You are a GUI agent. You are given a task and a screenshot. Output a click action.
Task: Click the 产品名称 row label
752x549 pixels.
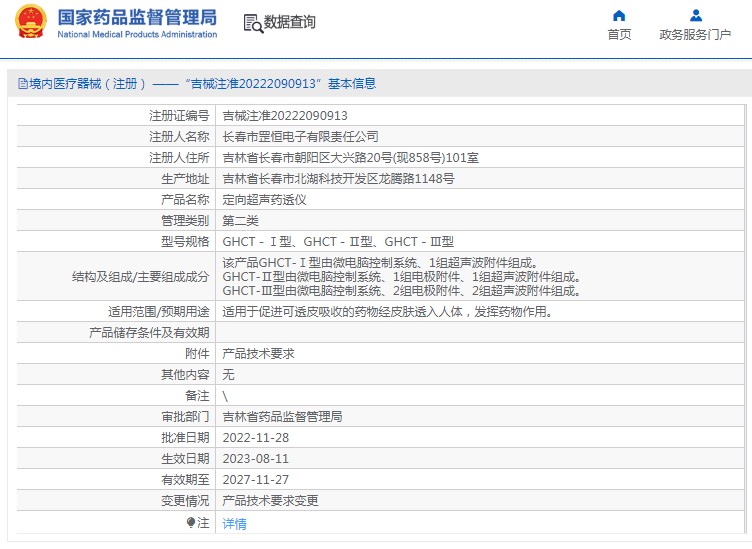tap(185, 200)
